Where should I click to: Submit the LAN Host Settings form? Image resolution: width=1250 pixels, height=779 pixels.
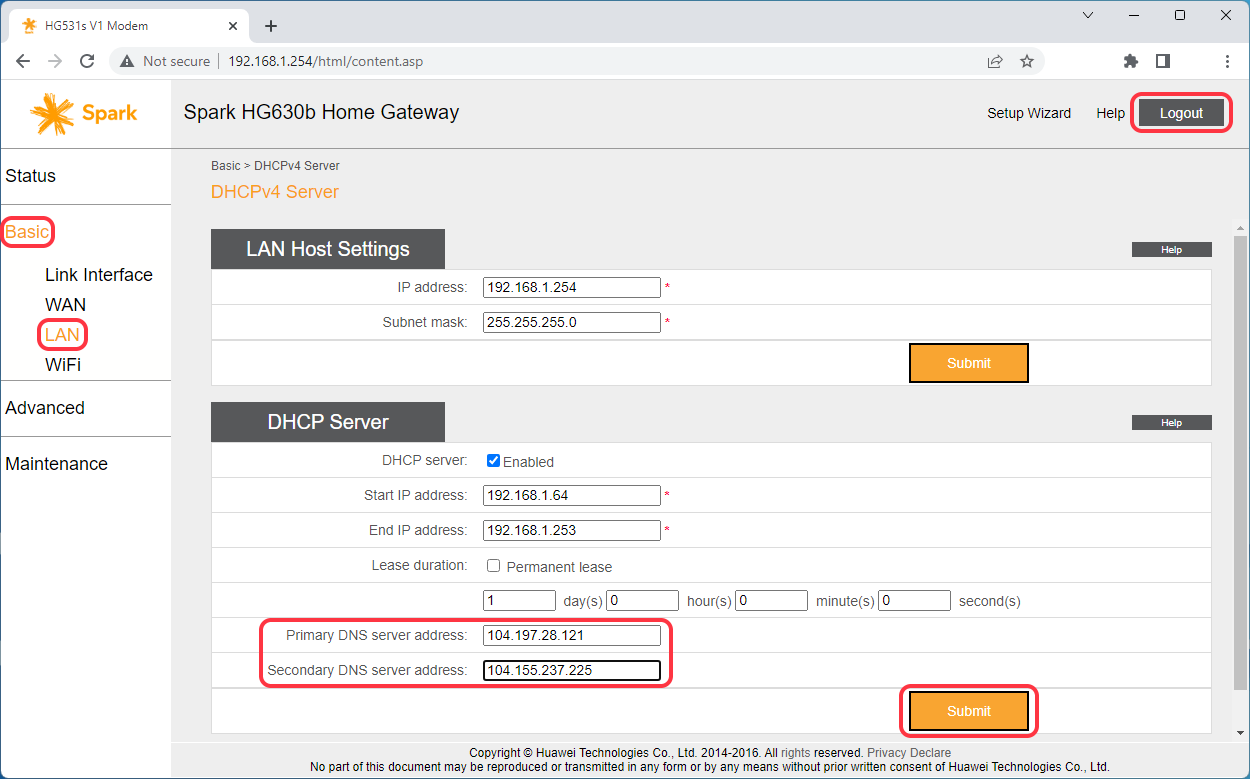tap(969, 363)
